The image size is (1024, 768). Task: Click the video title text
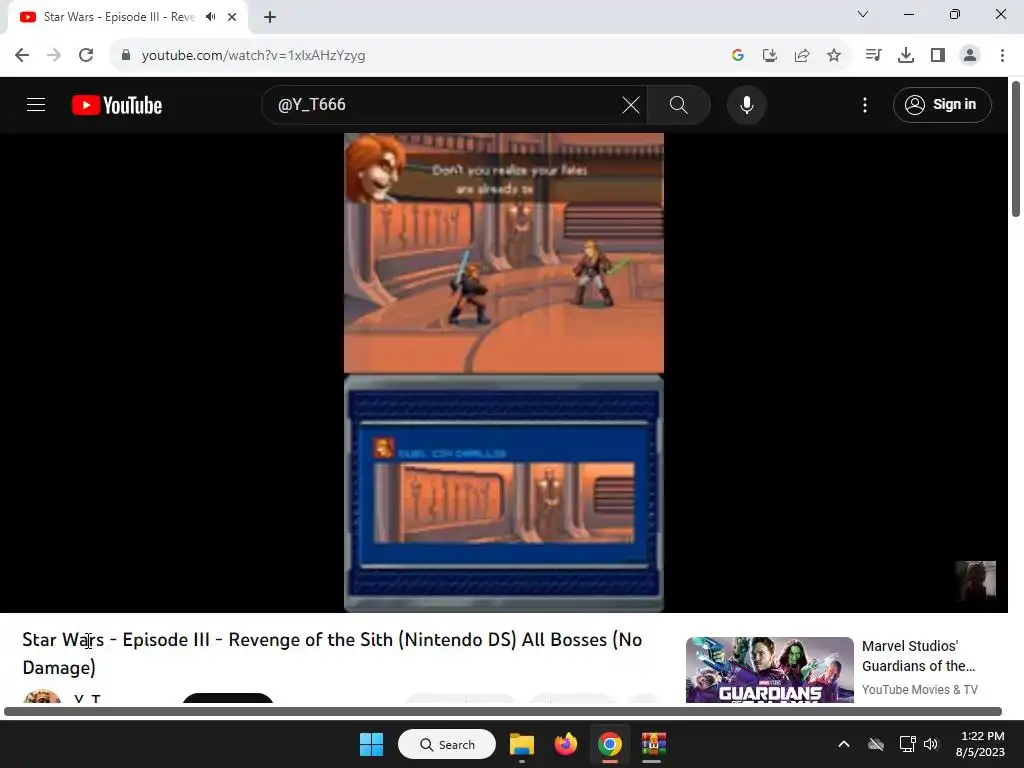(332, 653)
